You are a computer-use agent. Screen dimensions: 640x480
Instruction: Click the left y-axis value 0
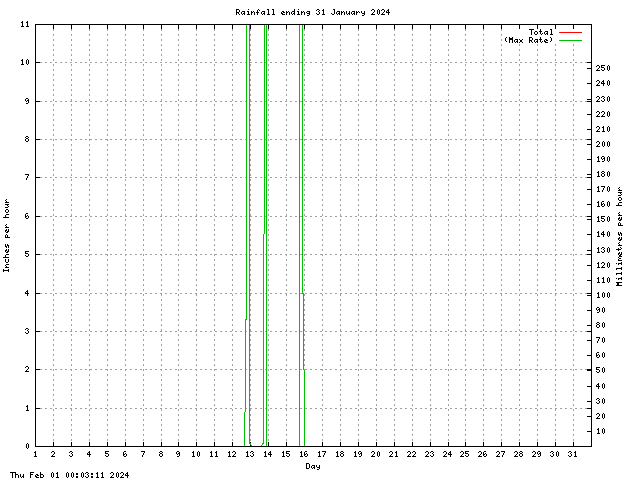click(27, 446)
